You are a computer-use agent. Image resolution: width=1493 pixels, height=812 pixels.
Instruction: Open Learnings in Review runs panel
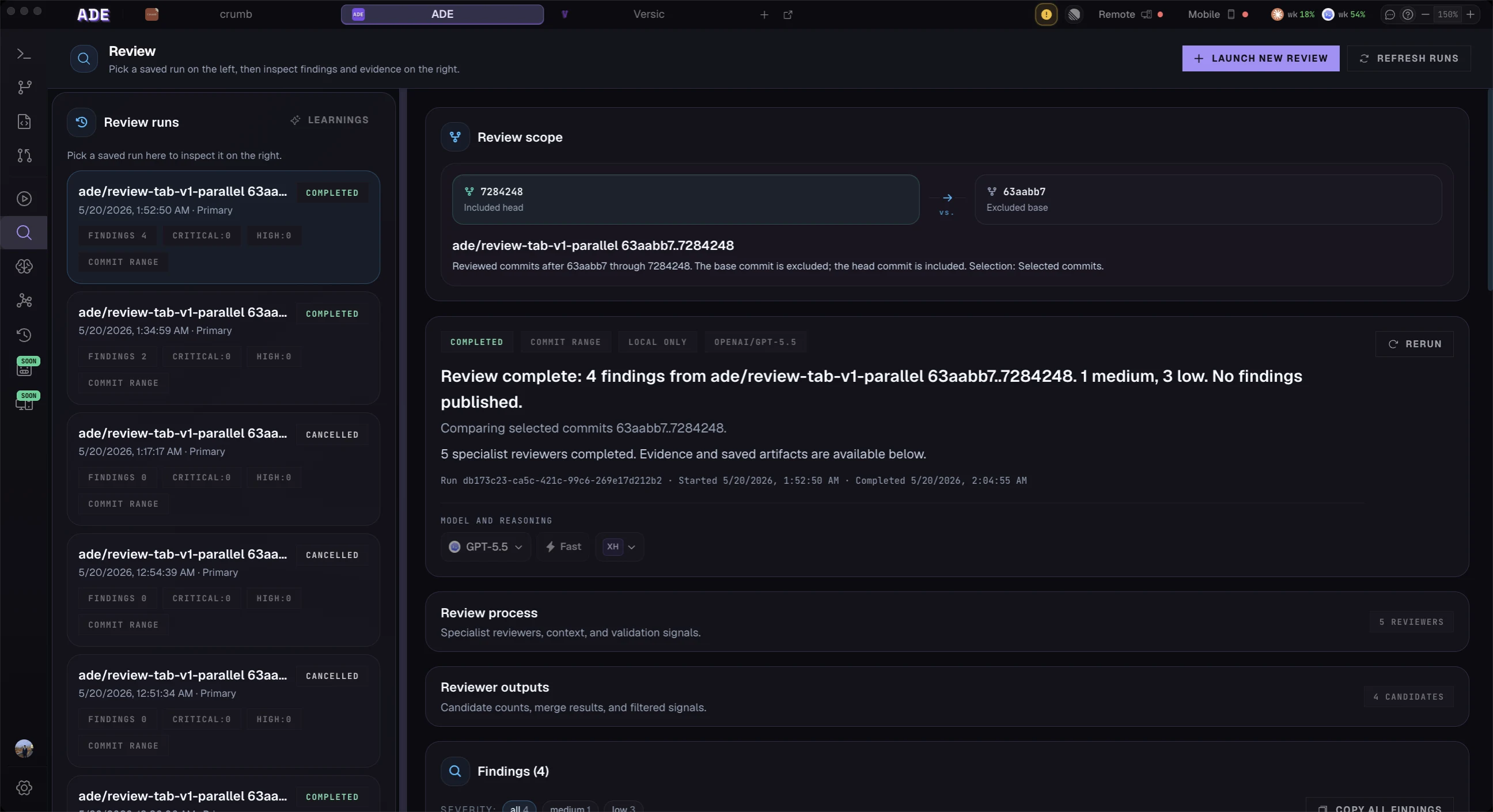click(329, 120)
